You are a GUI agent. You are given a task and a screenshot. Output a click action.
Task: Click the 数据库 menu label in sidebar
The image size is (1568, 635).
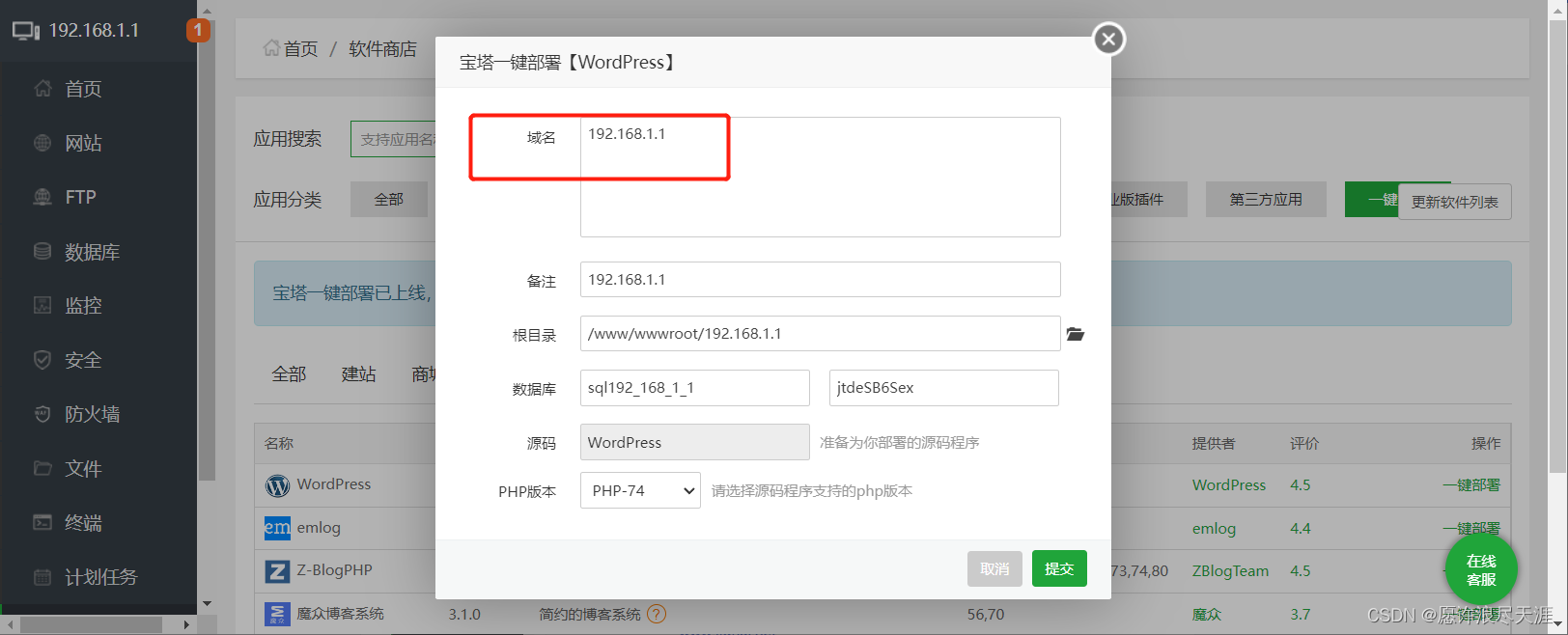[93, 252]
